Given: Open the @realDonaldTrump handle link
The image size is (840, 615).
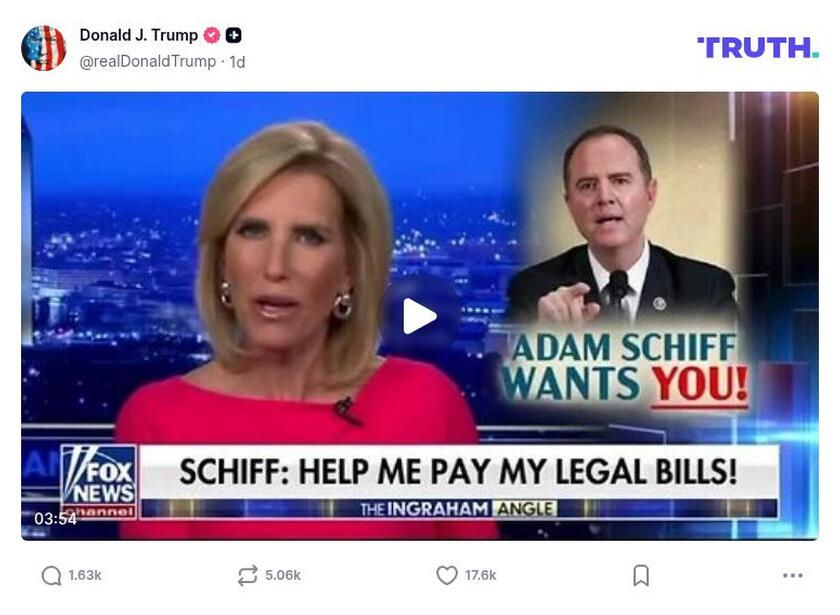Looking at the screenshot, I should [x=147, y=62].
